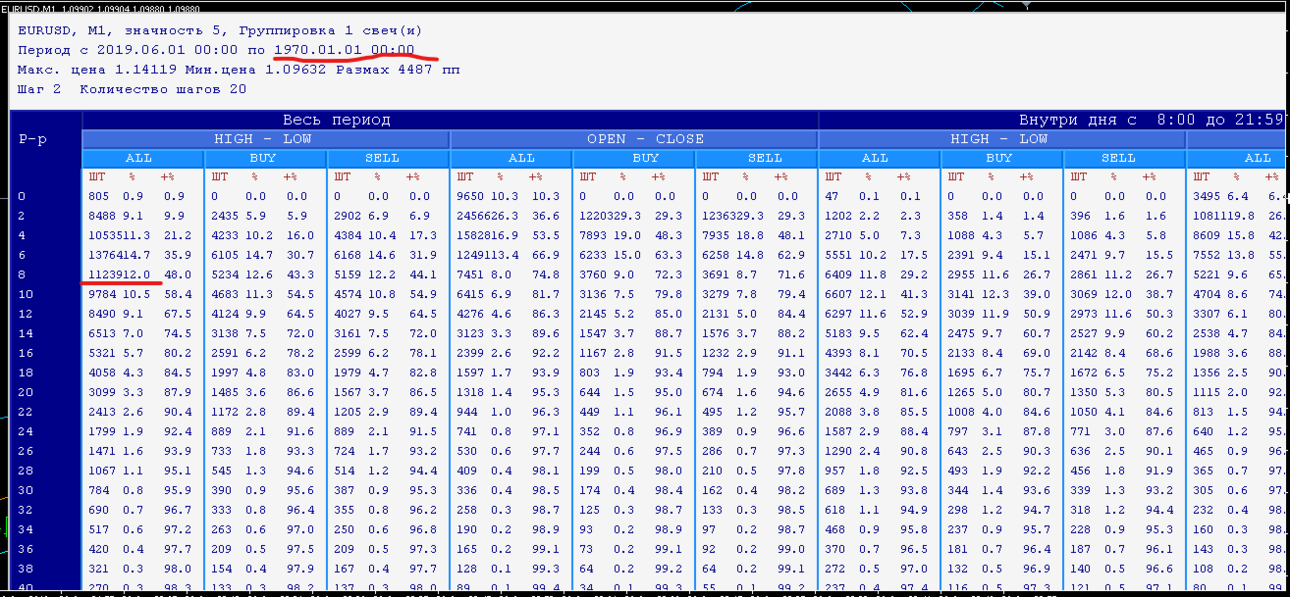Image resolution: width=1290 pixels, height=597 pixels.
Task: Click the value 7935 in row 4
Action: coord(716,236)
